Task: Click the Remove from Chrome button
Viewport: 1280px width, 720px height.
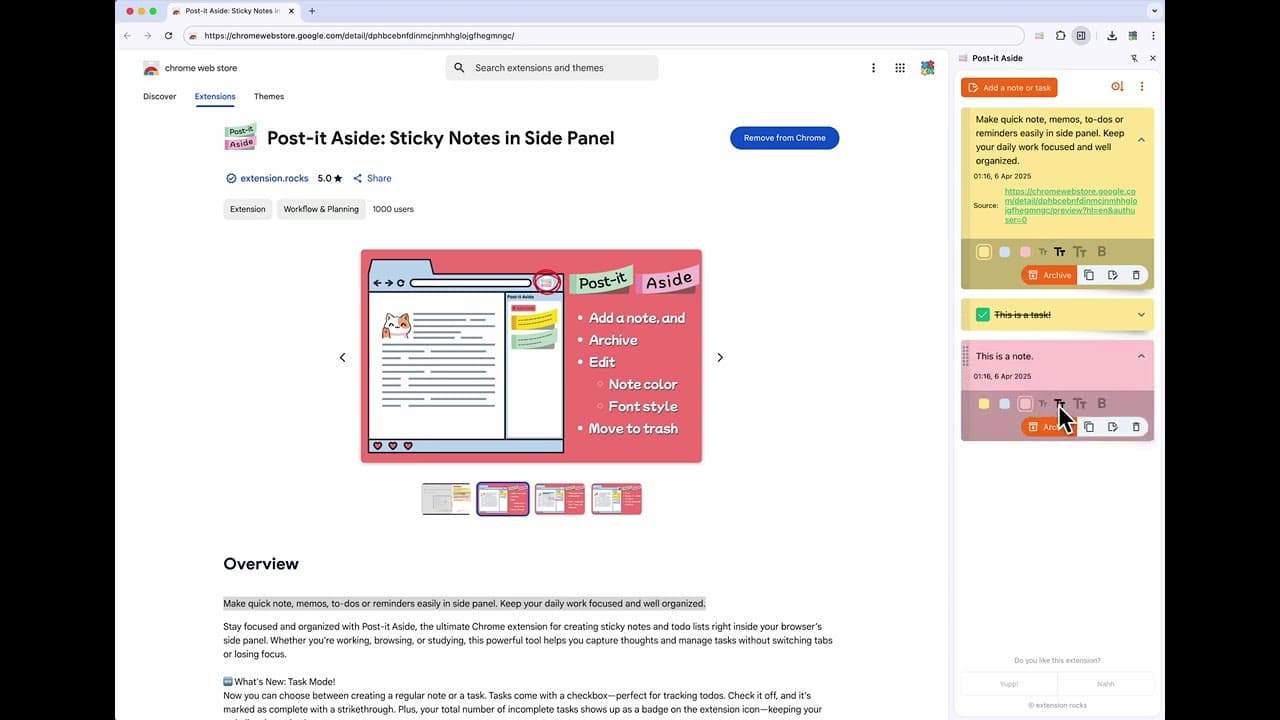Action: tap(784, 138)
